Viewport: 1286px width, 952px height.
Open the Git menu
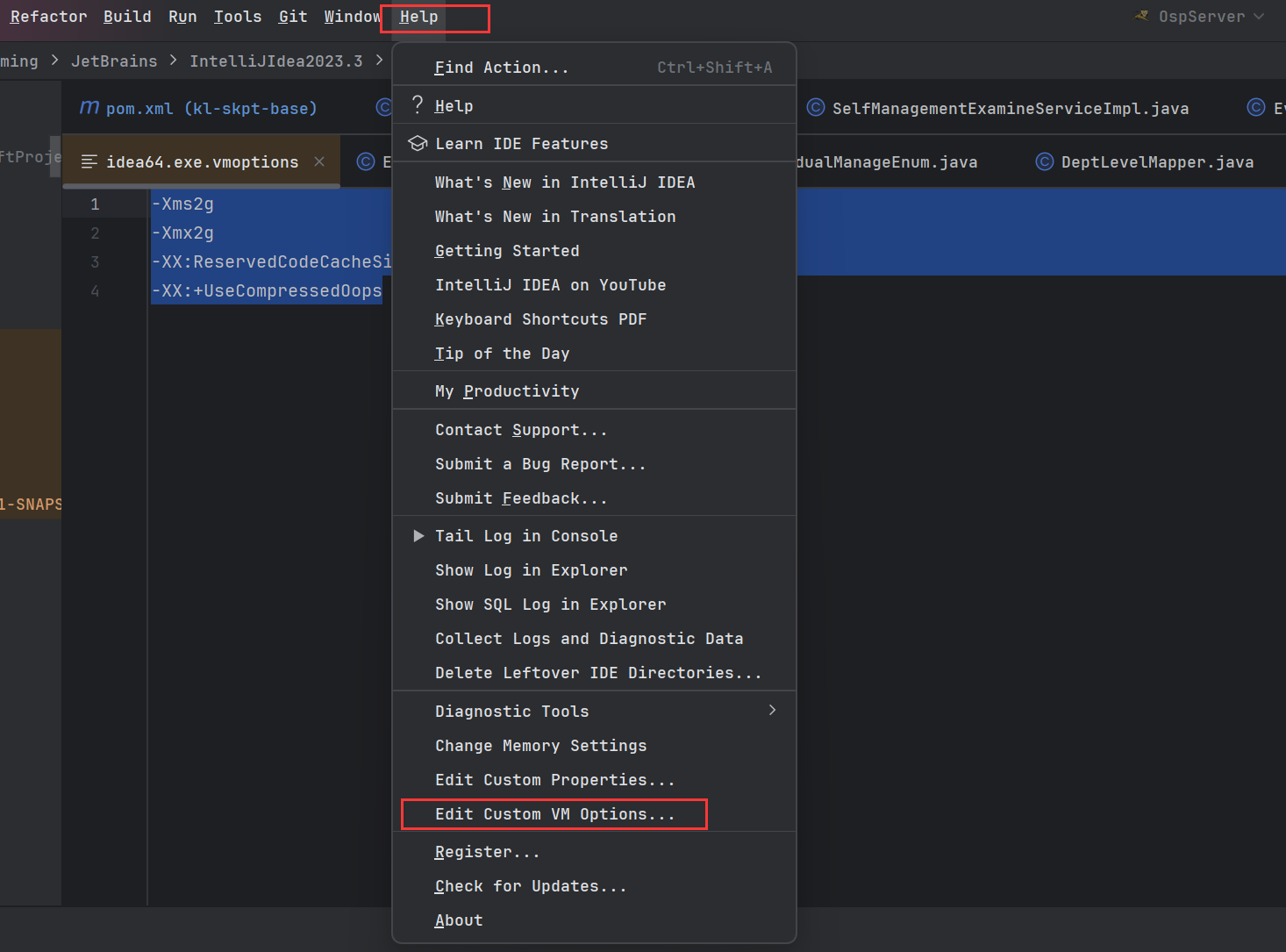click(x=293, y=17)
